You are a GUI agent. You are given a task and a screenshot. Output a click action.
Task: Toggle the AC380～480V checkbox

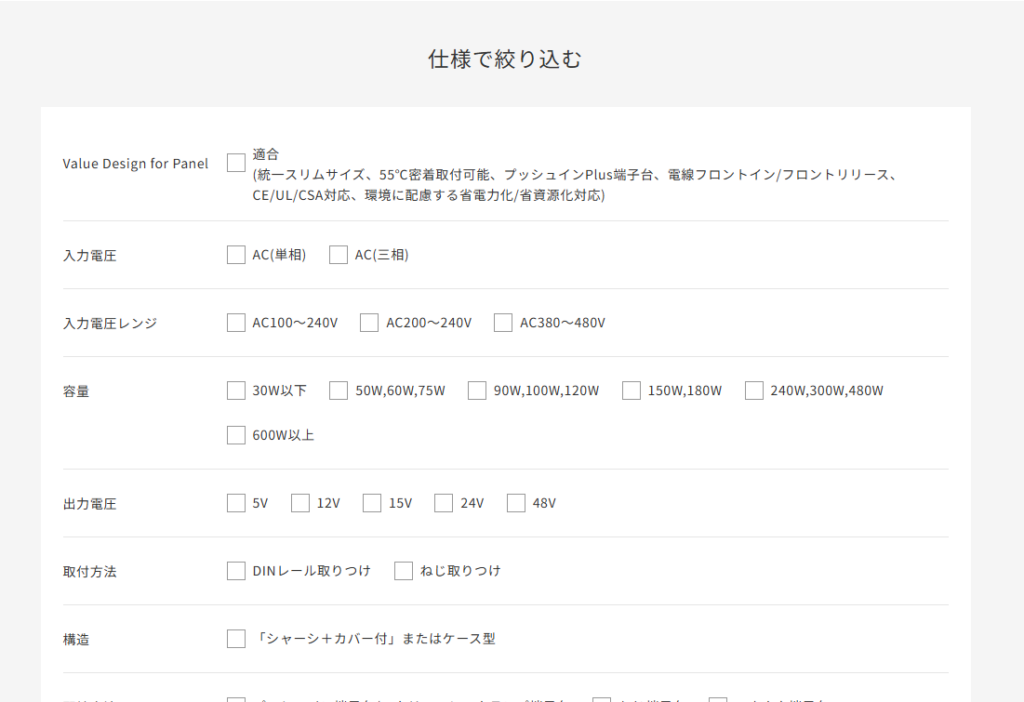pos(503,323)
